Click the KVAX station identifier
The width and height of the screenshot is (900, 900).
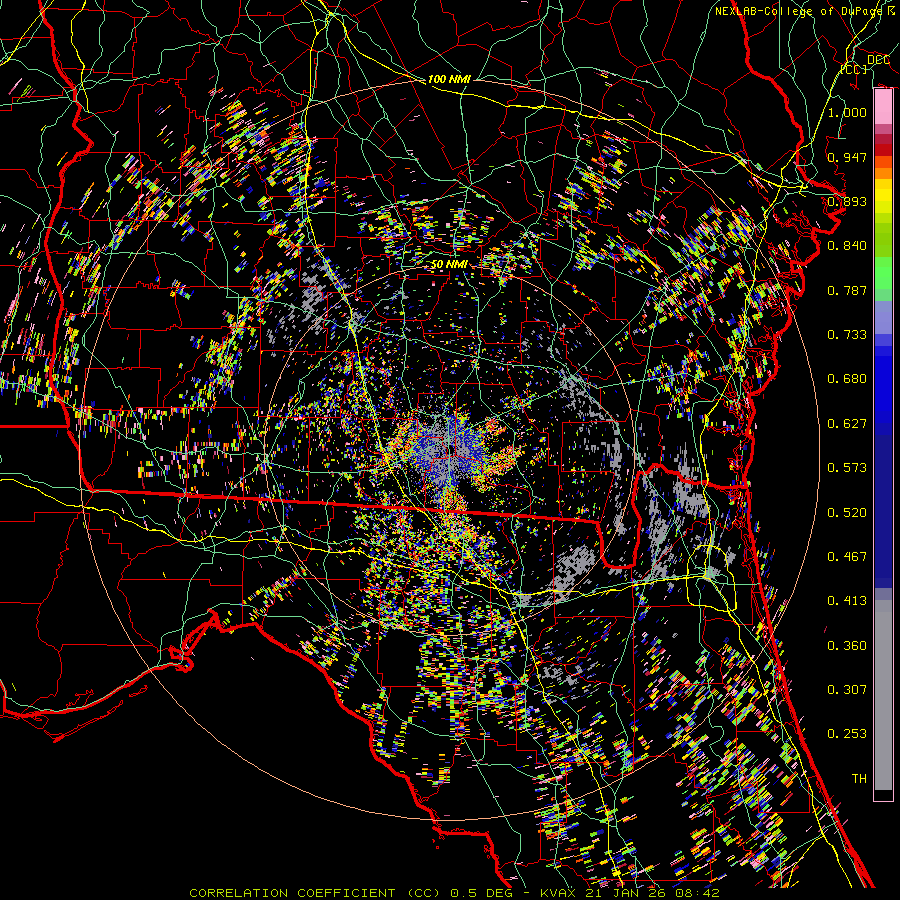[x=558, y=893]
